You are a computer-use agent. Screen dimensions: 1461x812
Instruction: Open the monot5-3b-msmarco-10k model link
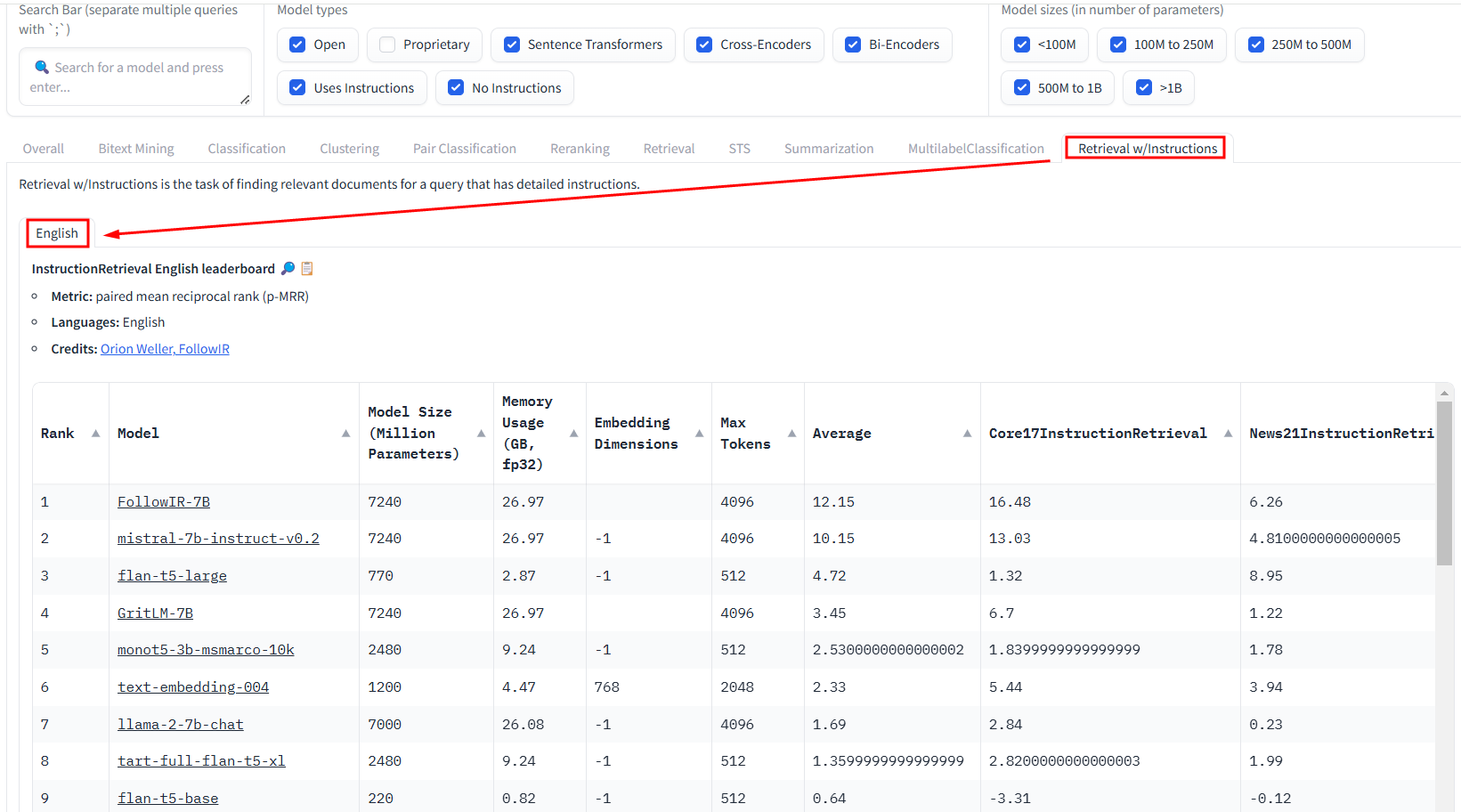point(206,650)
